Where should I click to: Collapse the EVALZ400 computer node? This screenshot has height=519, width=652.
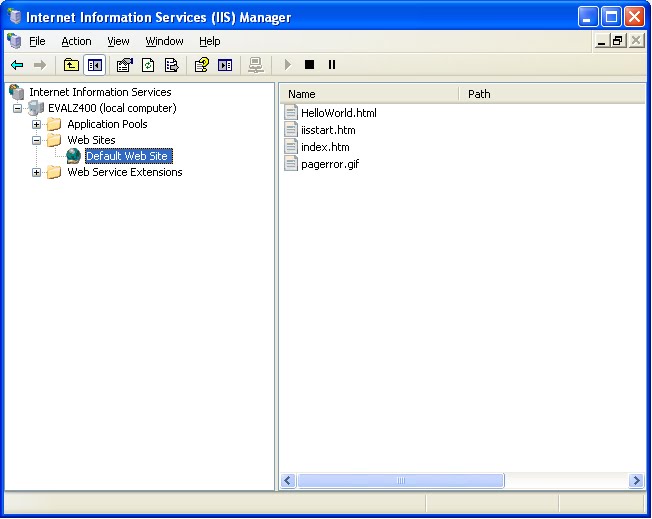17,109
